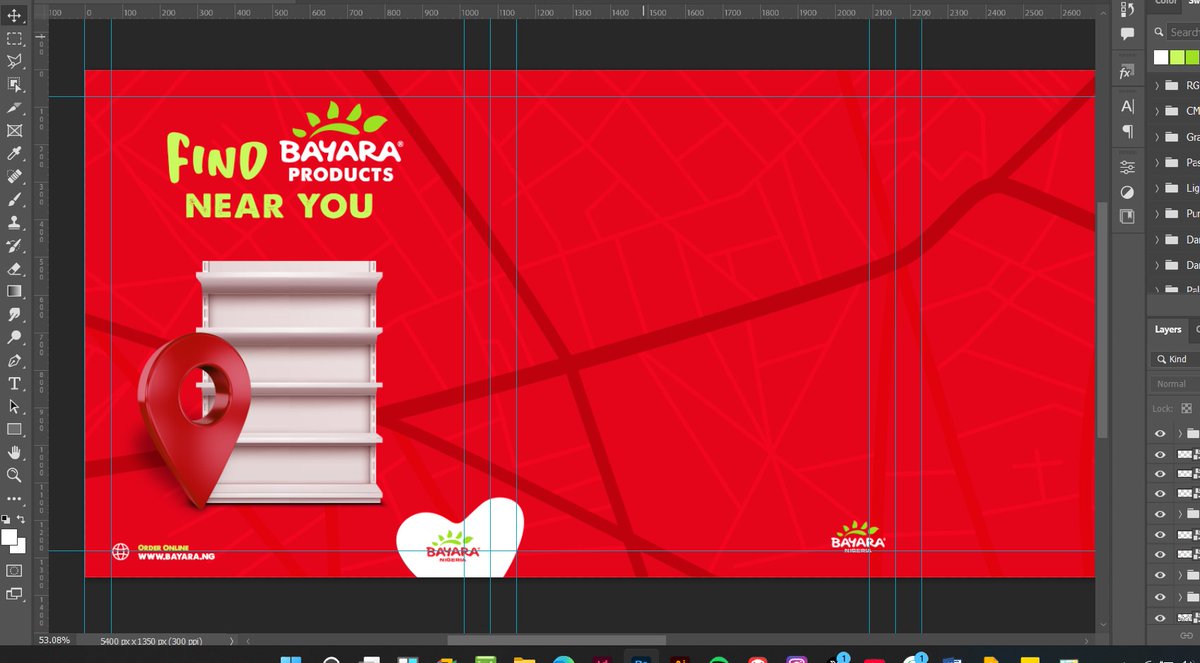
Task: Open the Windows Start menu
Action: (x=290, y=660)
